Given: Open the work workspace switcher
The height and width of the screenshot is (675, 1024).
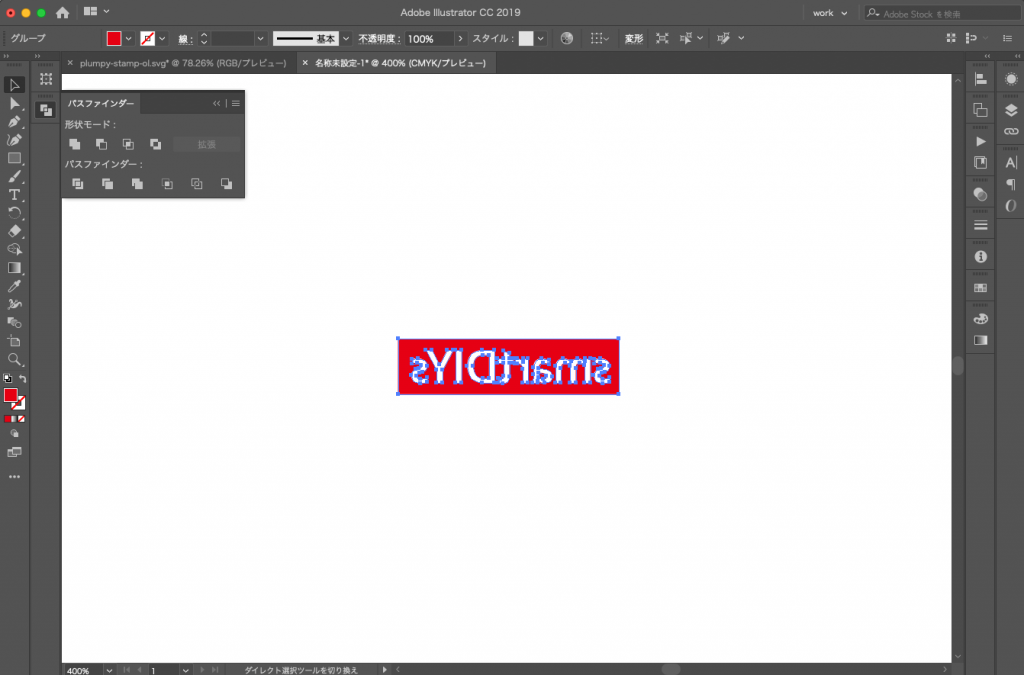Looking at the screenshot, I should tap(829, 13).
